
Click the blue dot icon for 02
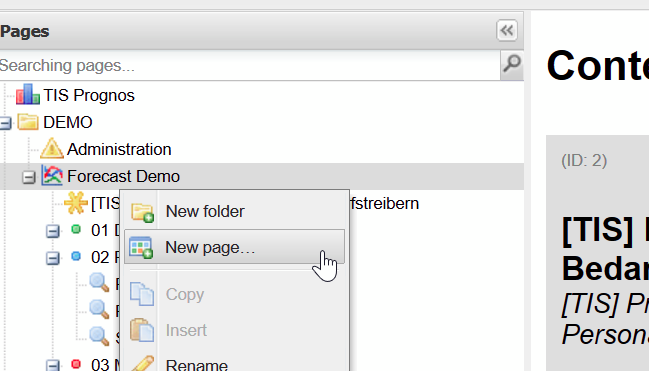point(76,256)
